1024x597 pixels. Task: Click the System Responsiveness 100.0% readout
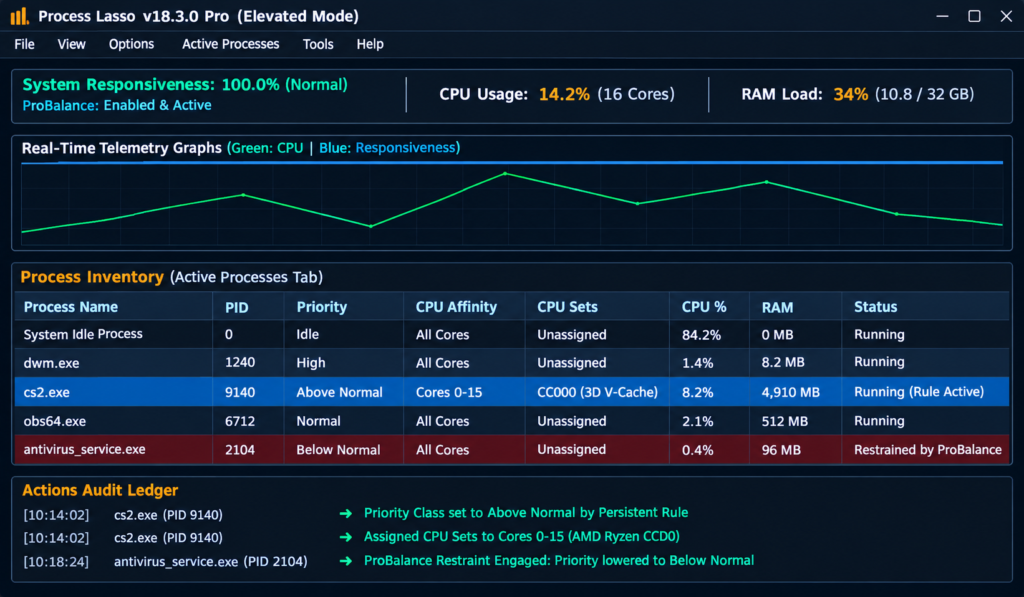click(185, 85)
